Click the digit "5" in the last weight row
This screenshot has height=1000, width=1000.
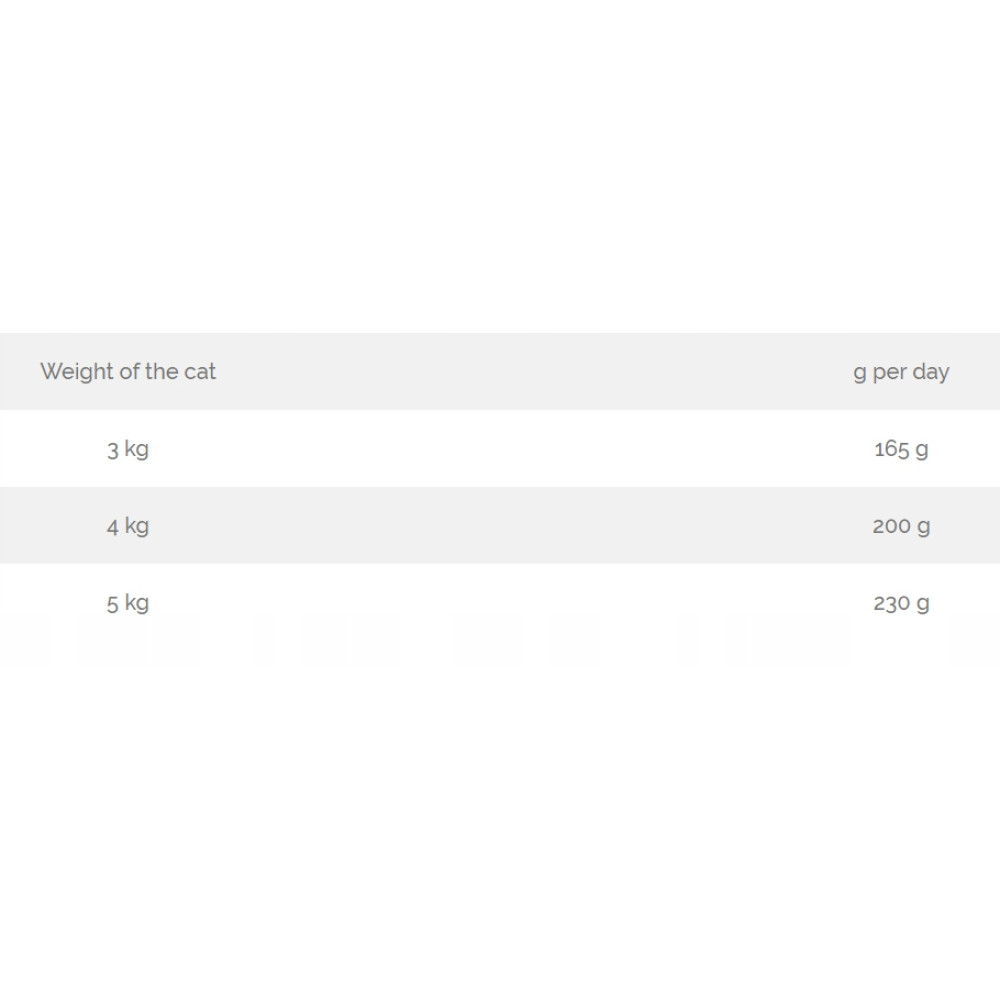112,603
